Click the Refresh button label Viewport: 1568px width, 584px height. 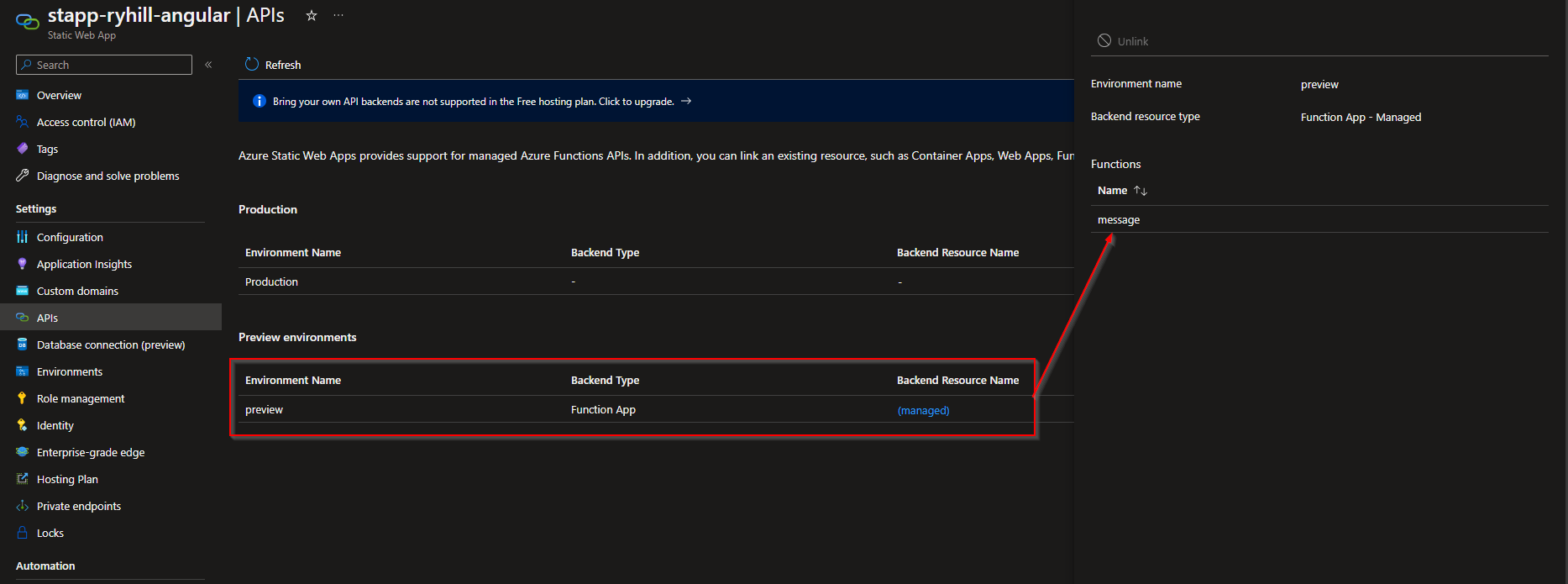pos(283,65)
